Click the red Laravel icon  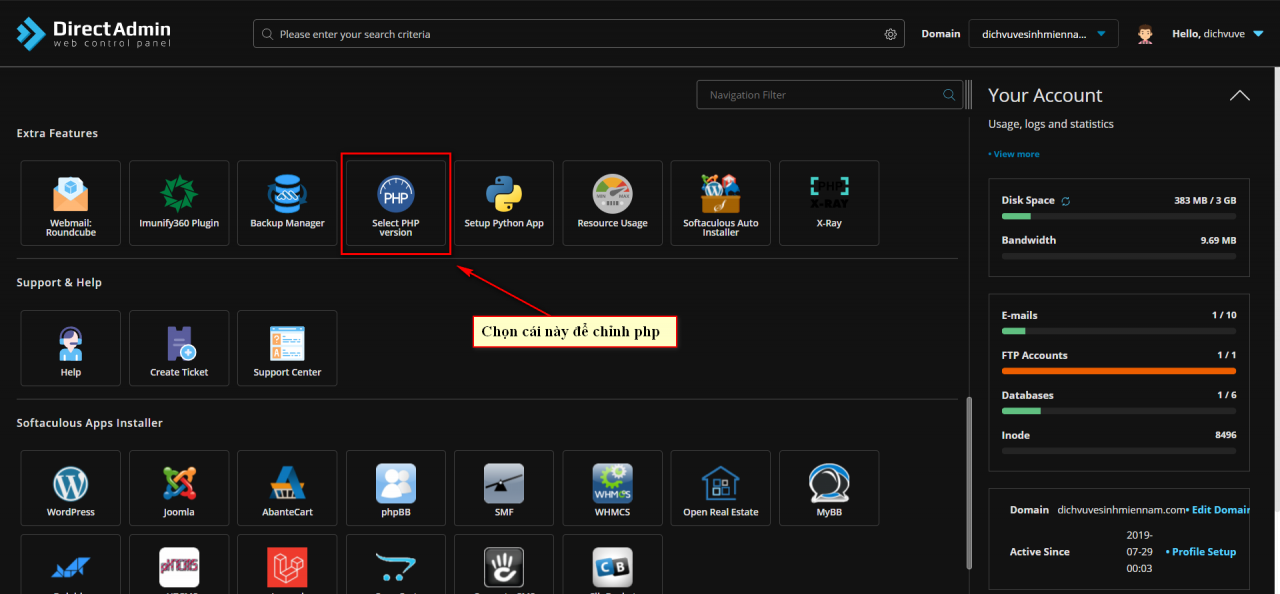coord(287,567)
